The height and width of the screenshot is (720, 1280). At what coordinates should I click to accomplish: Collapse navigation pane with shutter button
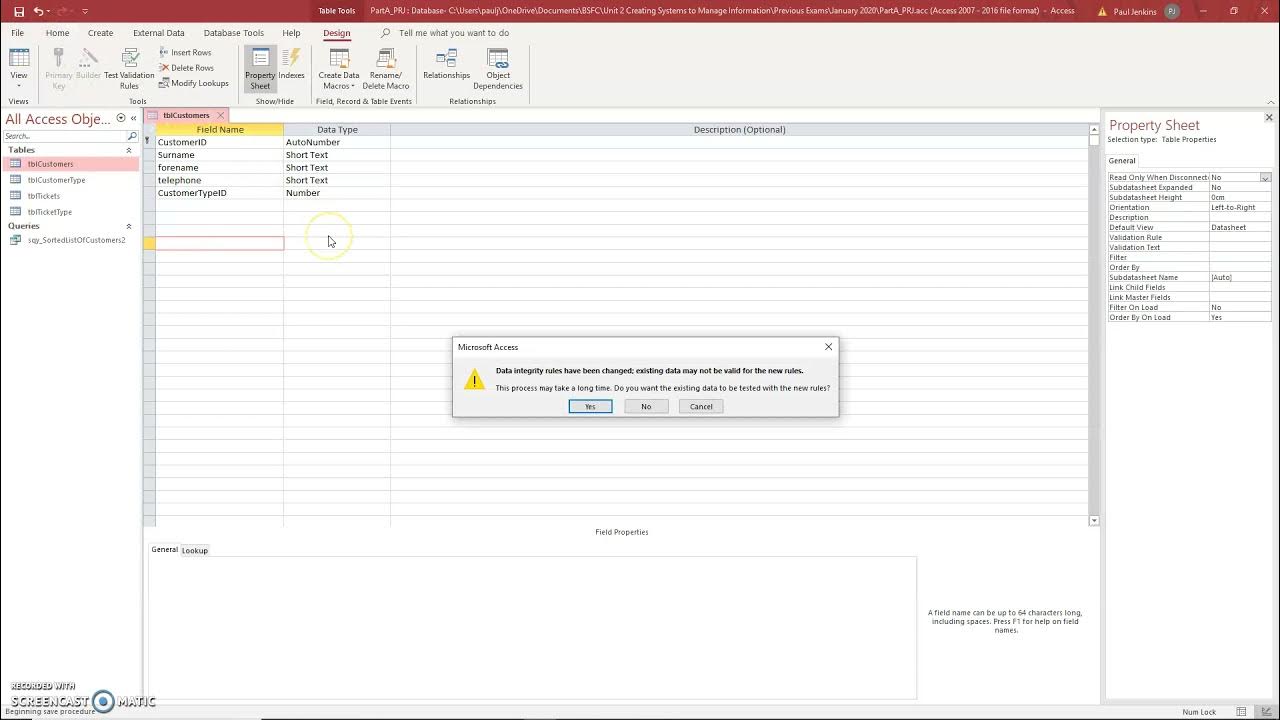coord(133,118)
